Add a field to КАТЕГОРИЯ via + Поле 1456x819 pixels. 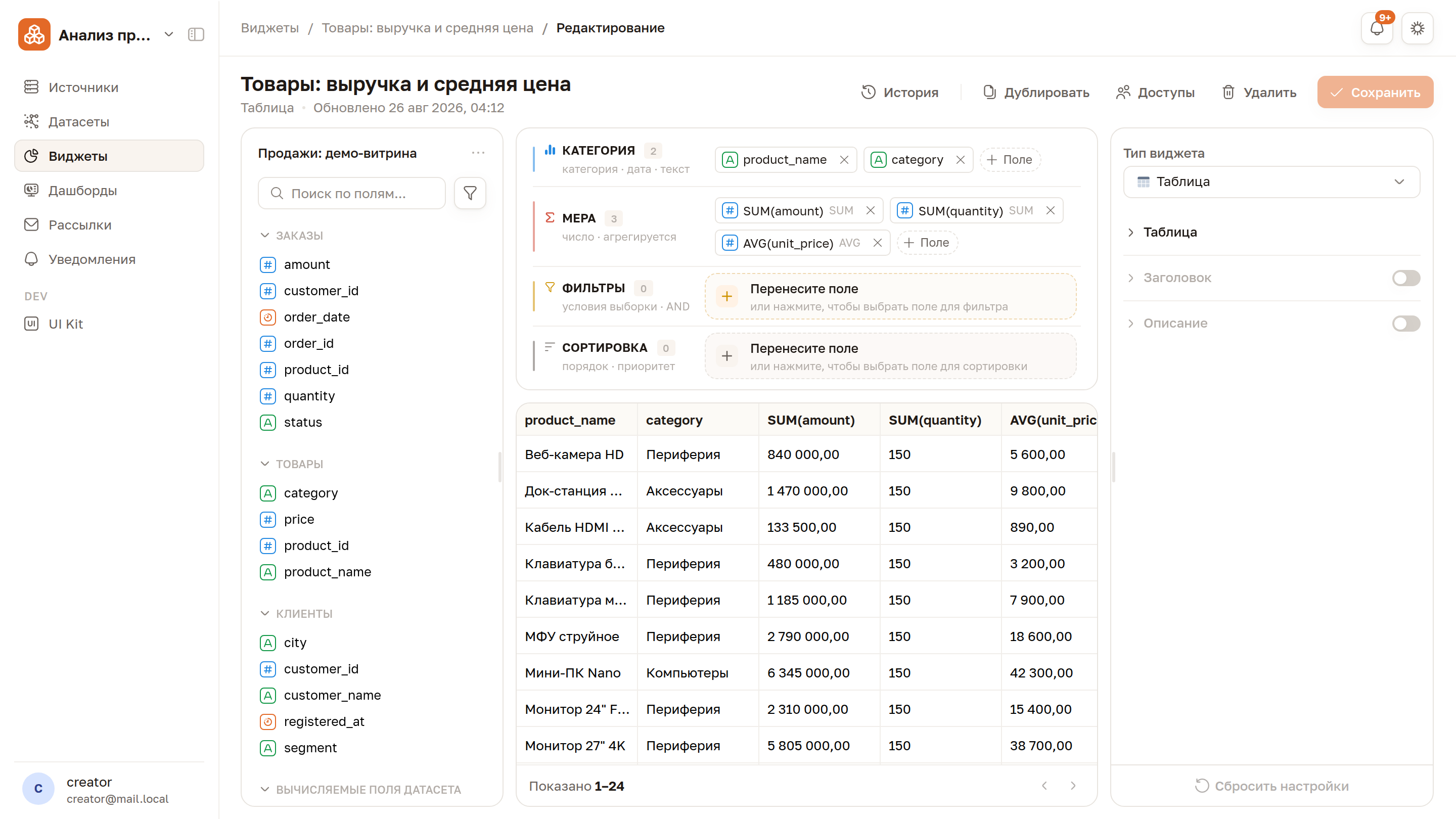1010,160
